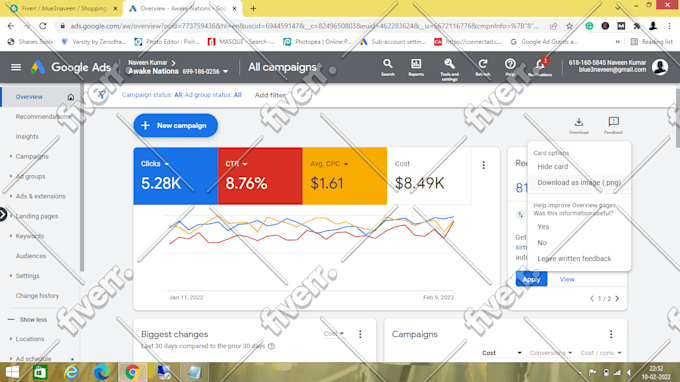Bookmark this page with star icon

pos(569,26)
